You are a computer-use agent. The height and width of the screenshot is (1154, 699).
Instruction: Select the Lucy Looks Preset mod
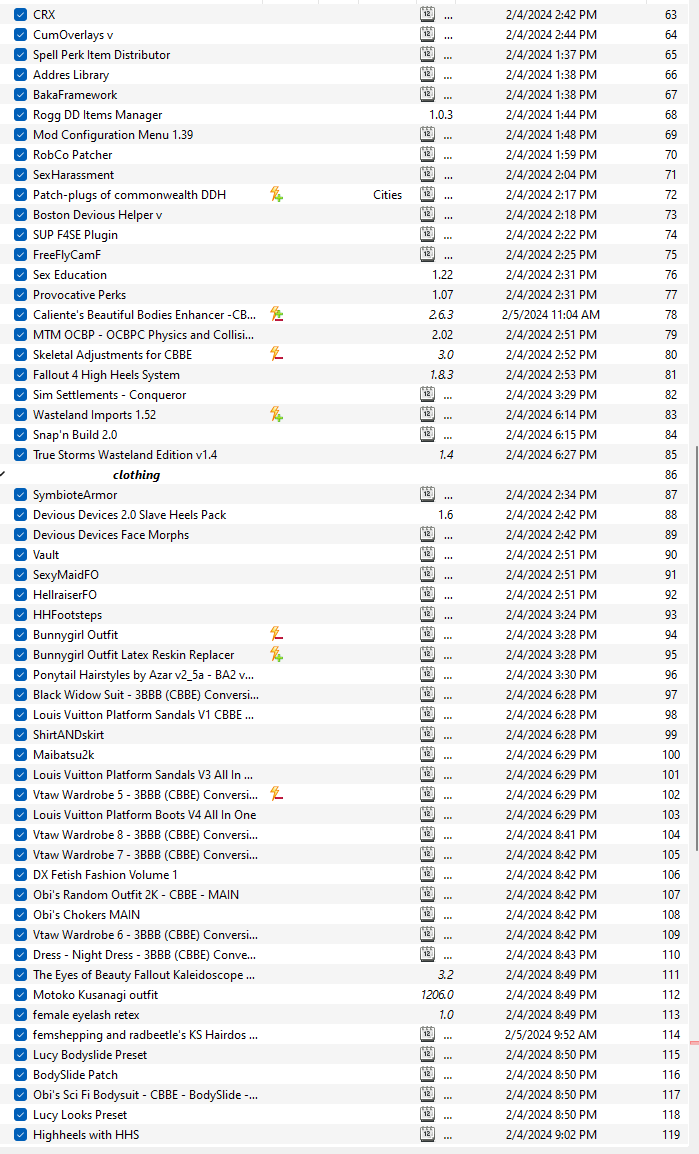(x=80, y=1114)
